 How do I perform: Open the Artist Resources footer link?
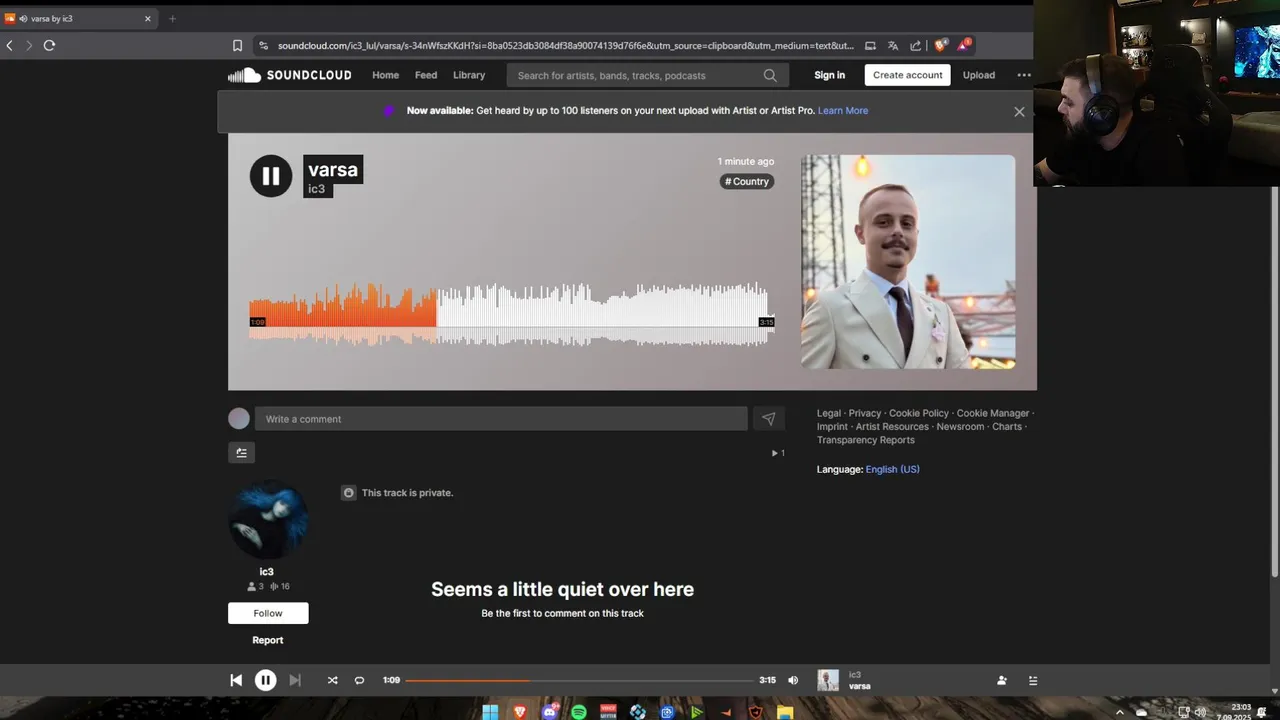coord(892,427)
